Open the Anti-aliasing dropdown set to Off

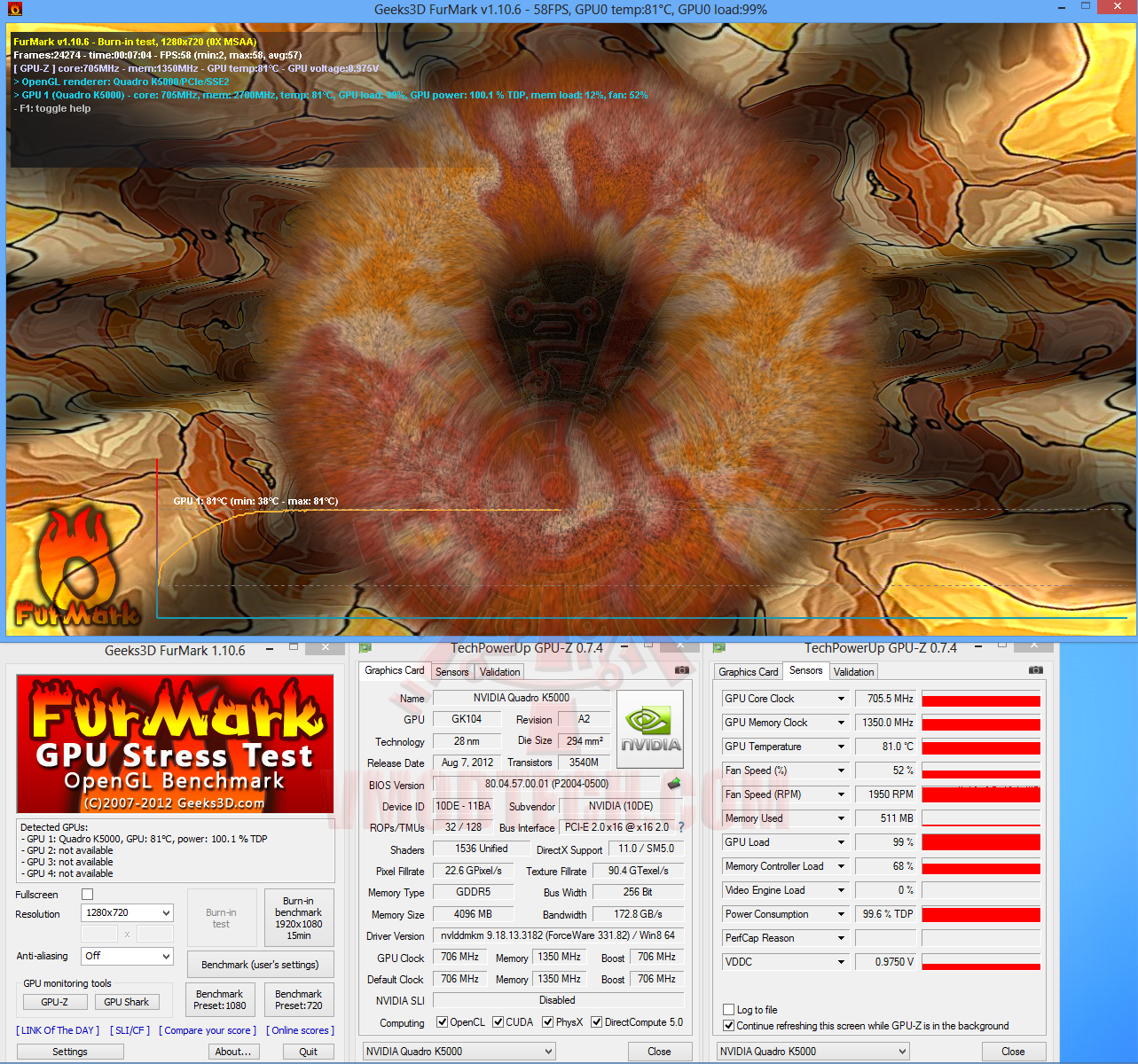tap(127, 956)
